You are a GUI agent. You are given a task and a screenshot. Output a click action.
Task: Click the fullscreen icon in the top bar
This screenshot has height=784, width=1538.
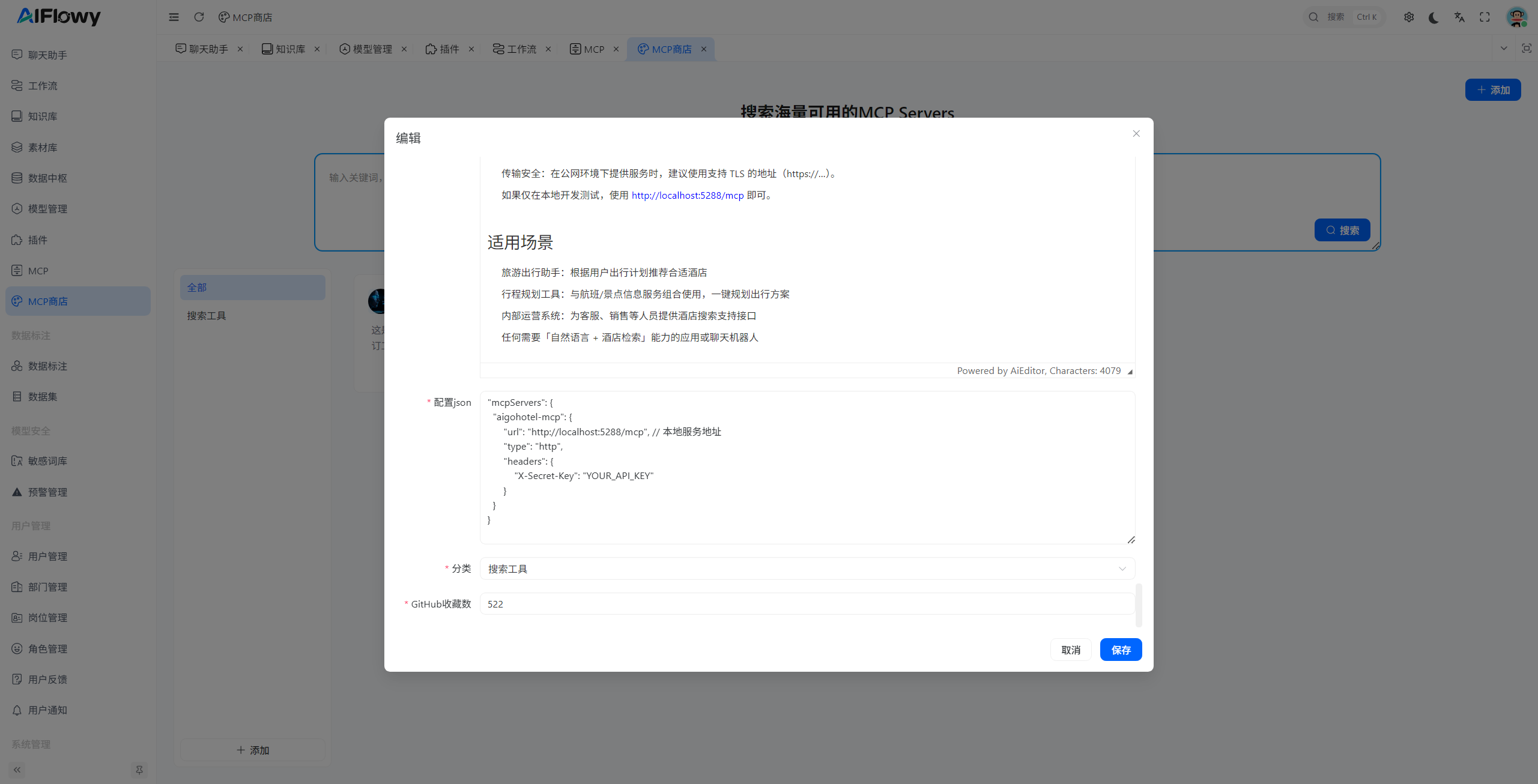[1485, 17]
